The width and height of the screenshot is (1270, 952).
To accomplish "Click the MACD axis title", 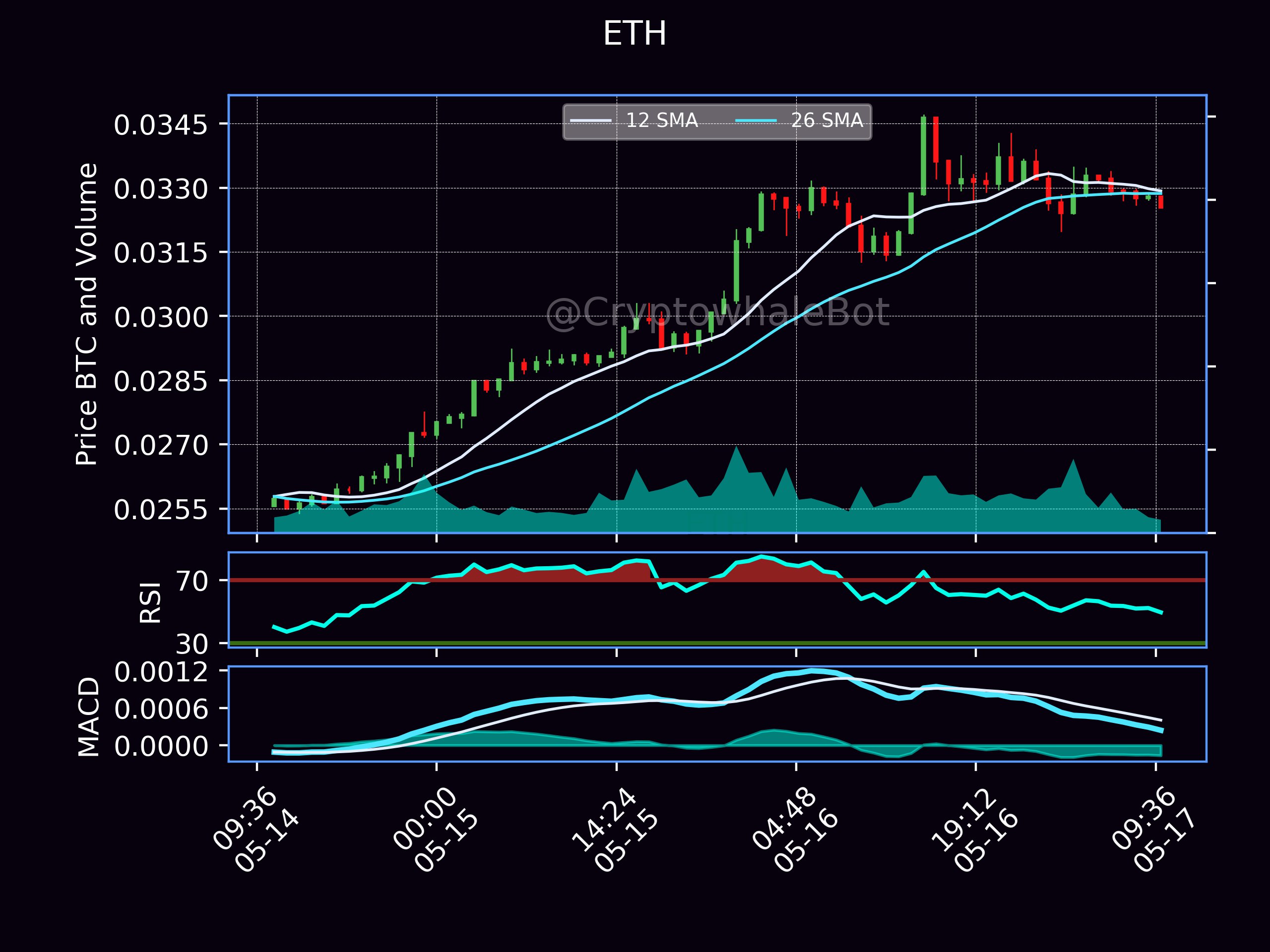I will 88,716.
